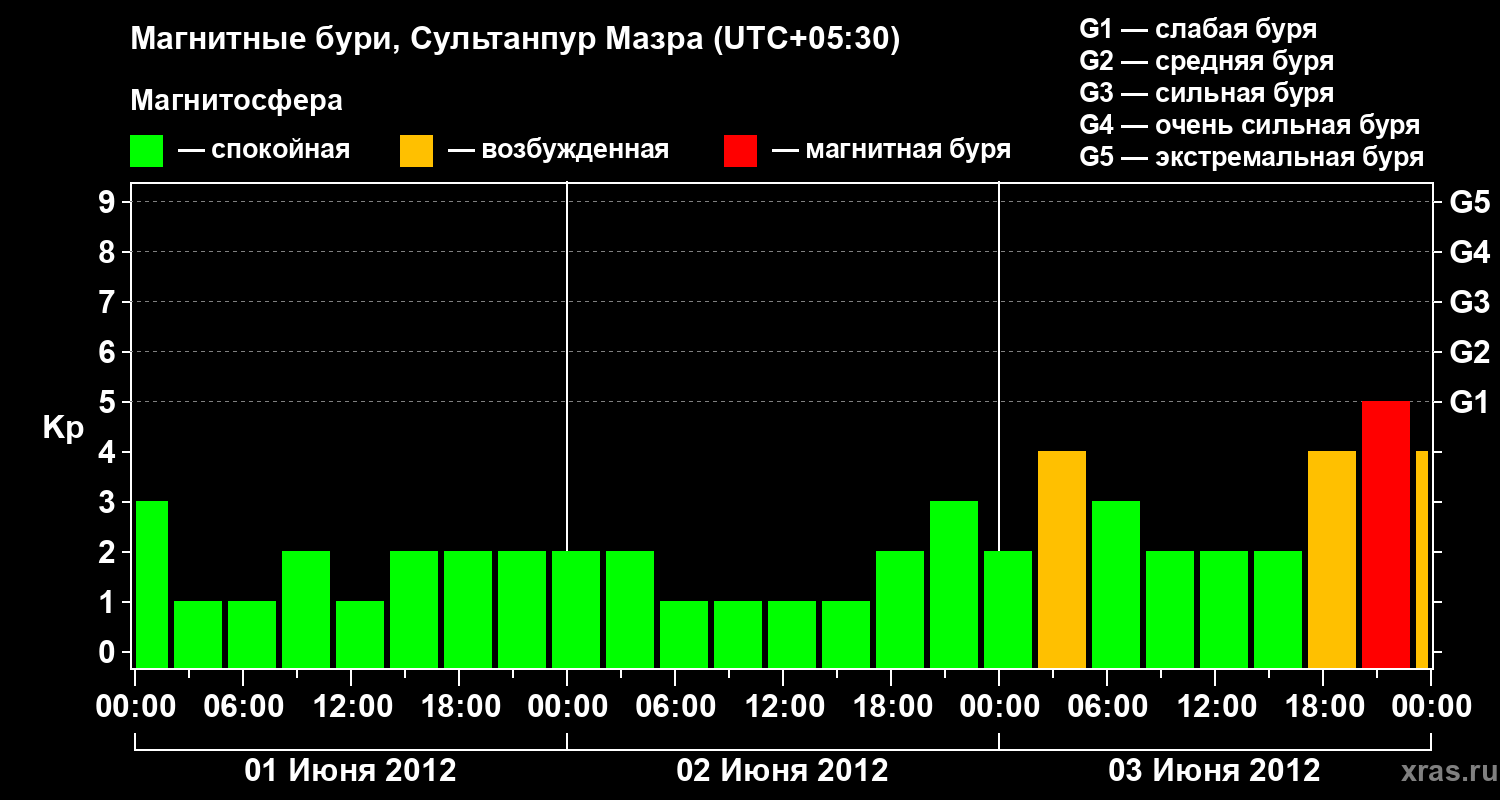Select the red Kp 5 storm bar
Viewport: 1500px width, 800px height.
(x=1386, y=535)
